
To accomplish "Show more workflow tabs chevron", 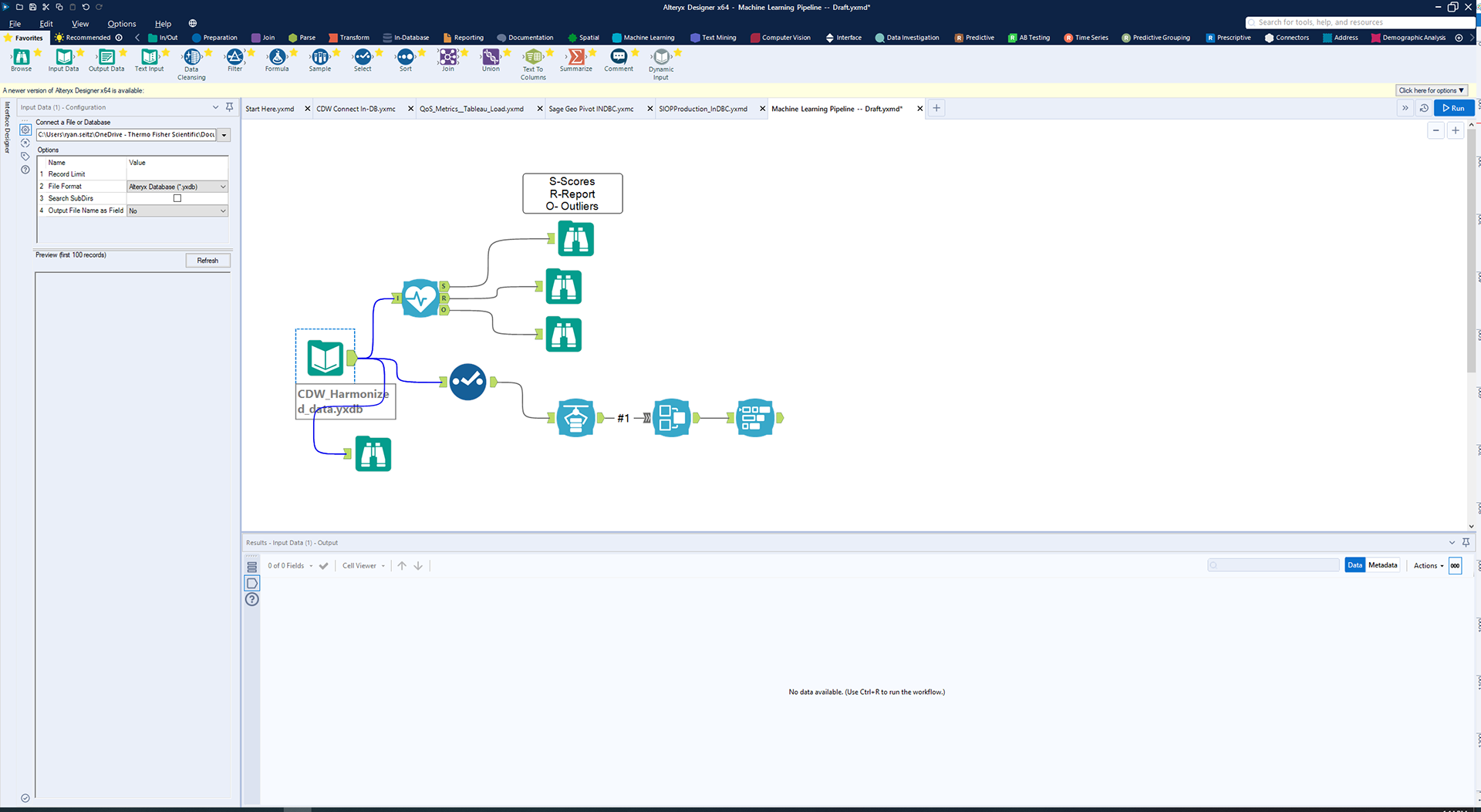I will click(x=1405, y=108).
